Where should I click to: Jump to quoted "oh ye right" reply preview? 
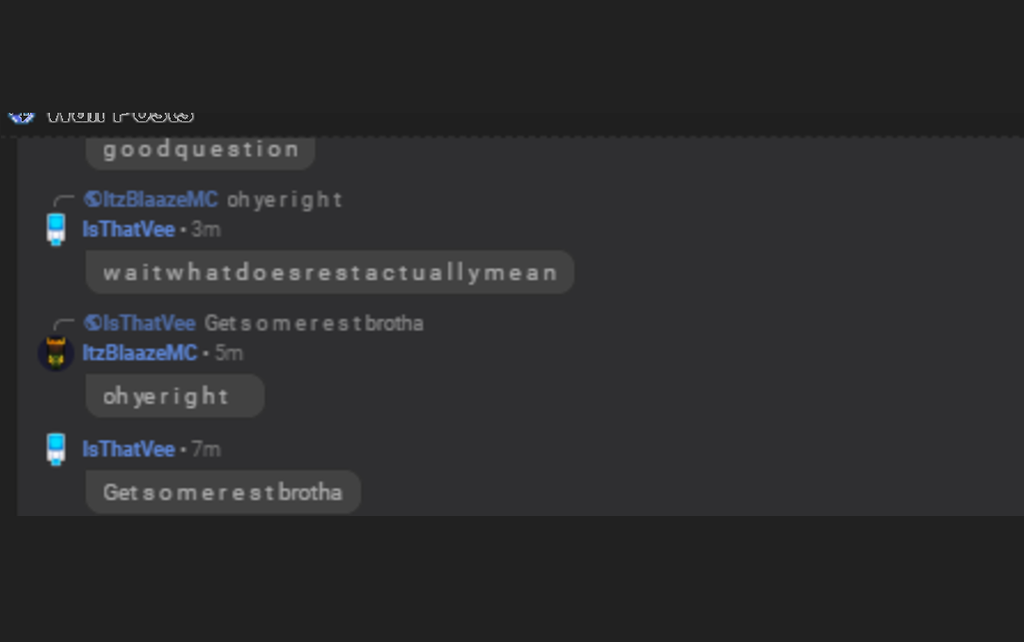[x=284, y=200]
